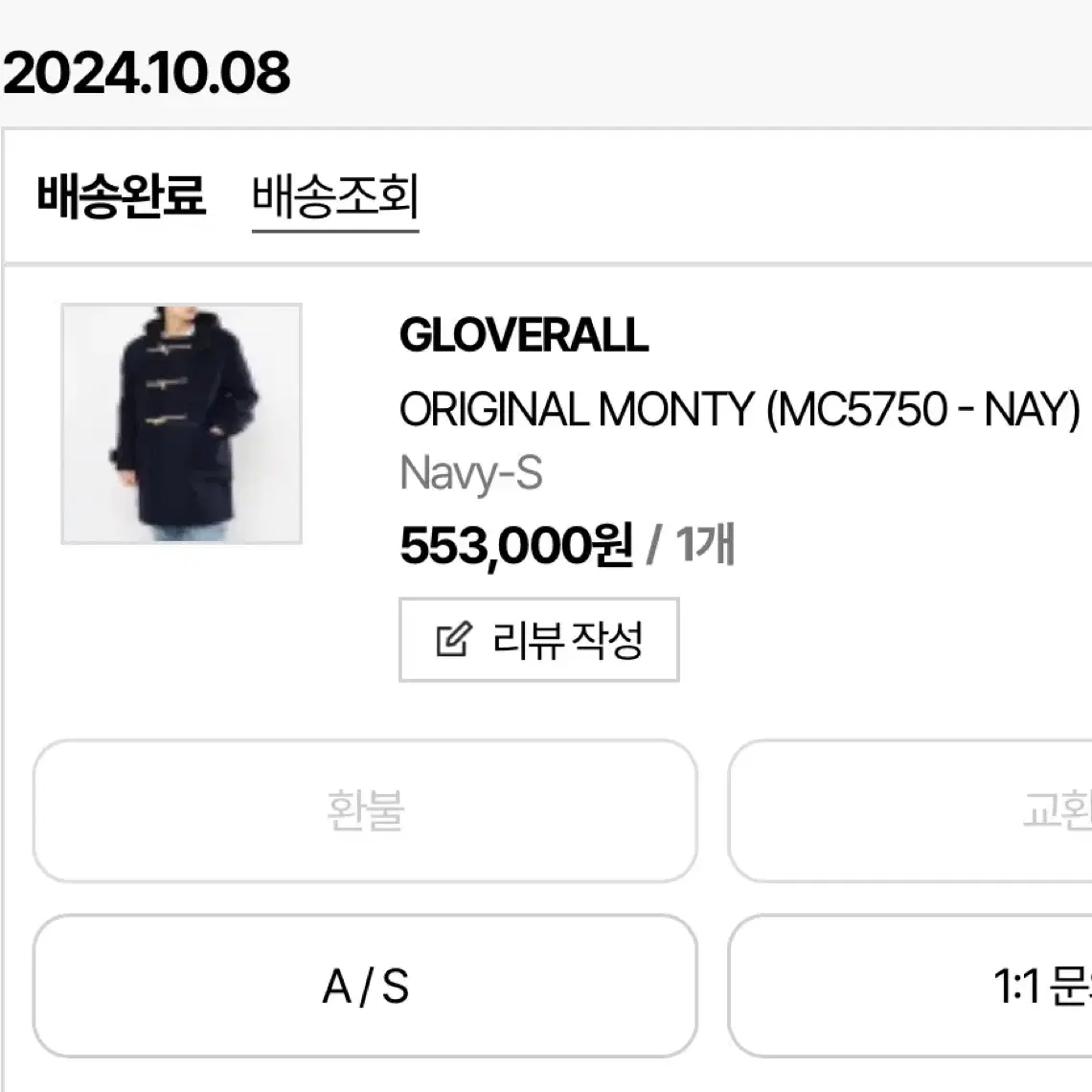Click the A/S label text
Viewport: 1092px width, 1092px height.
point(366,987)
